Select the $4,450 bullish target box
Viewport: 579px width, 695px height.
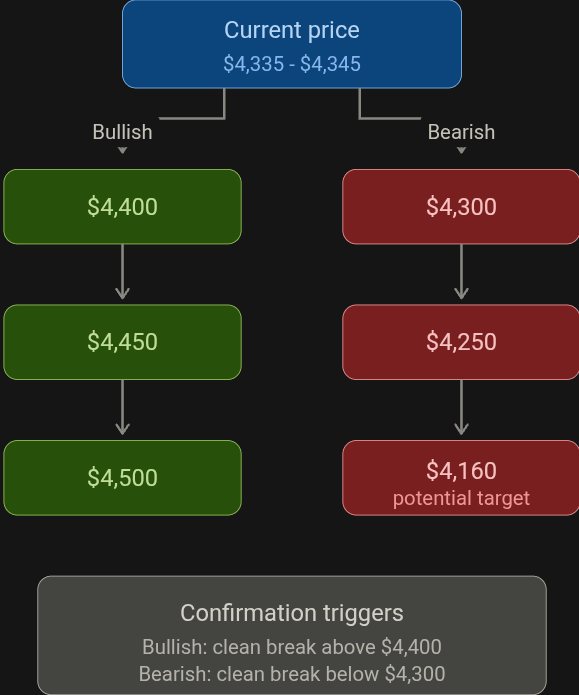[x=122, y=342]
